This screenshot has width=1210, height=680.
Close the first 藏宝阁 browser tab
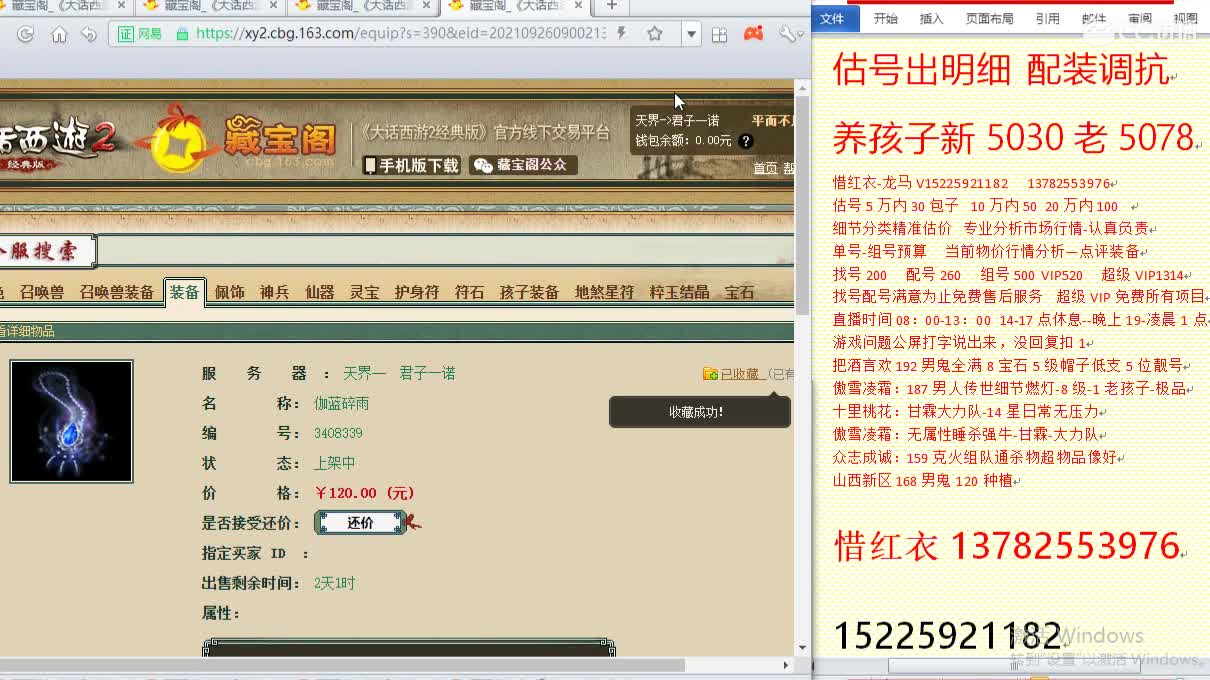pos(119,6)
